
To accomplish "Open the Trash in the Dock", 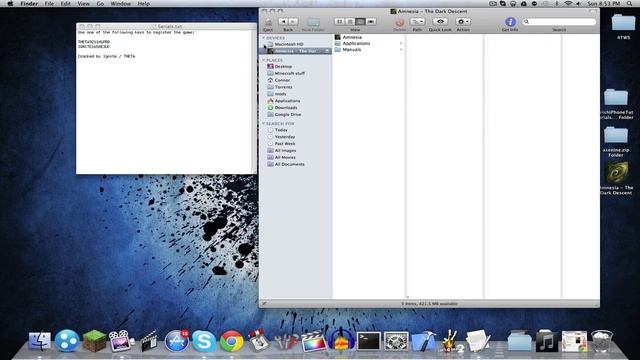I will (602, 341).
